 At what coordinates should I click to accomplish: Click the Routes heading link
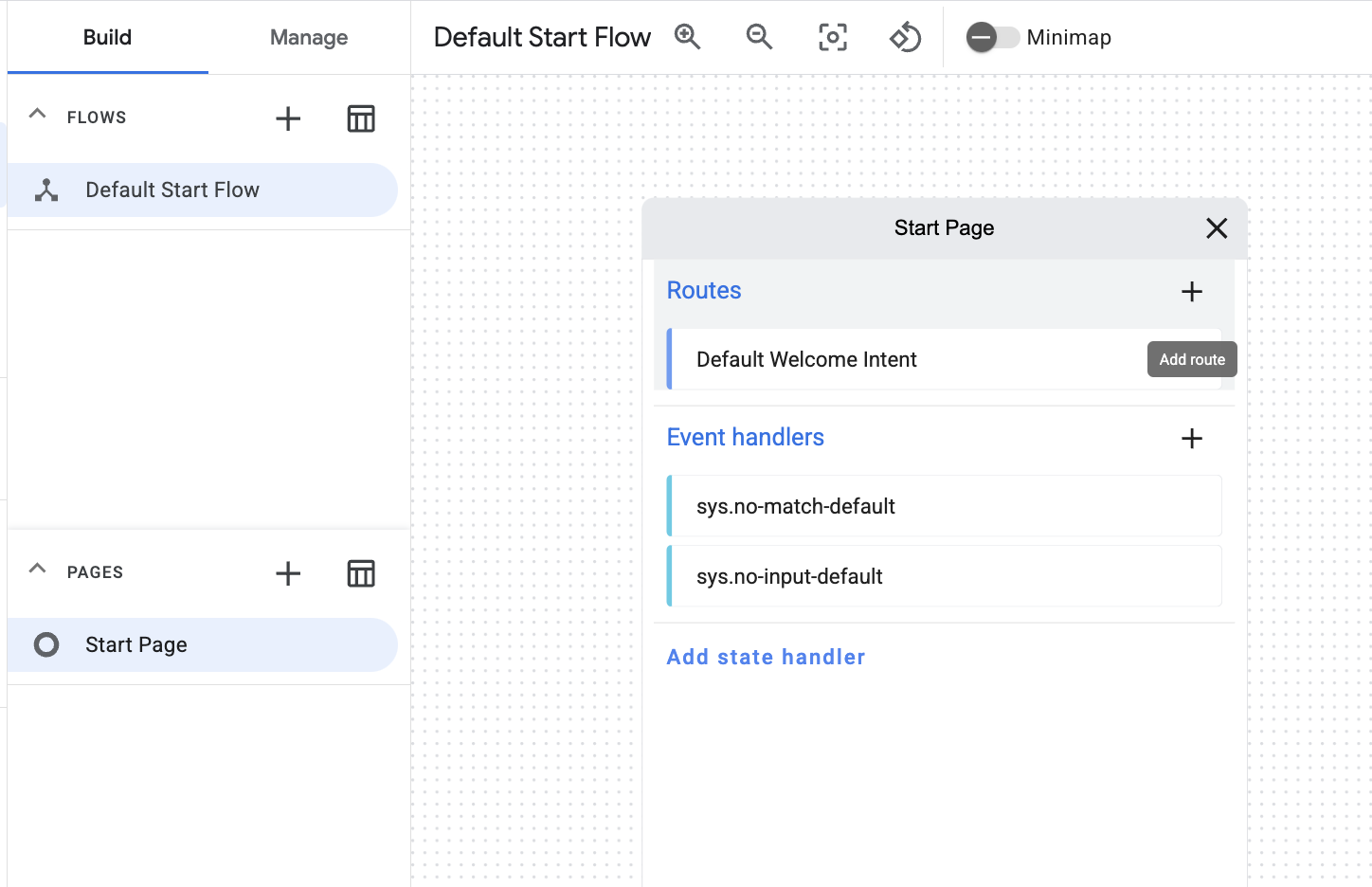704,290
